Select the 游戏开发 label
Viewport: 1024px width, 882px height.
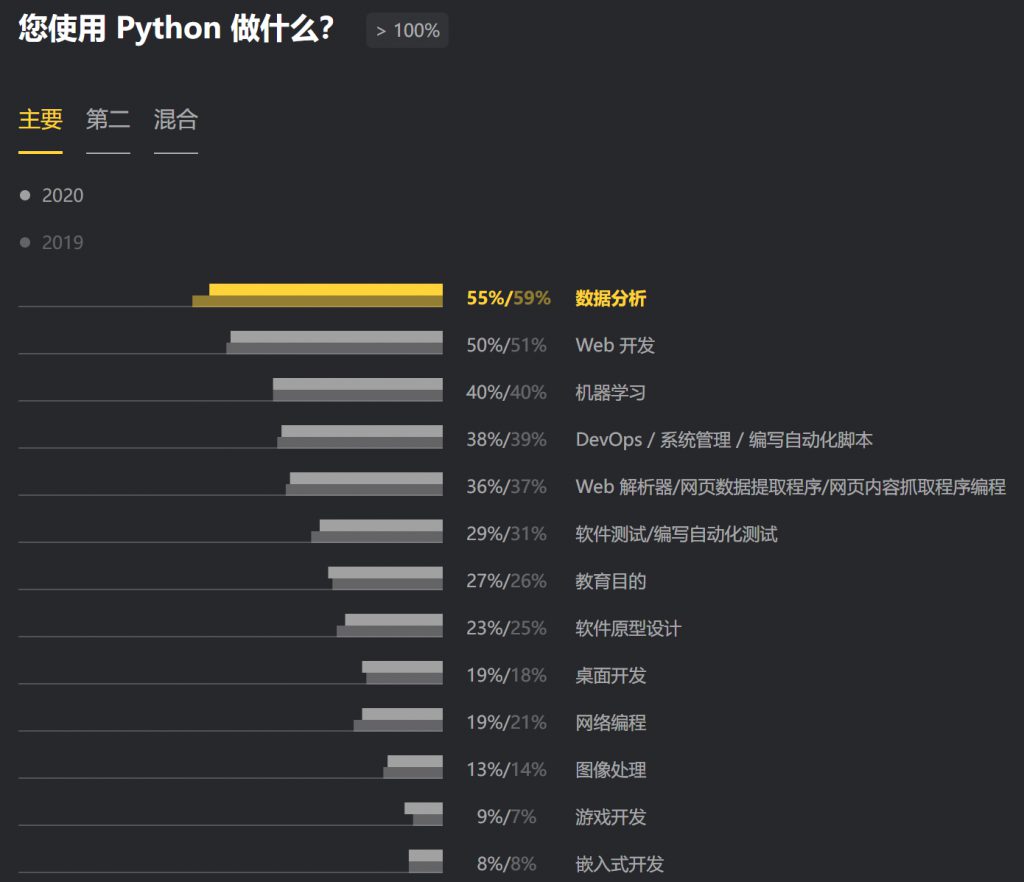[x=611, y=817]
